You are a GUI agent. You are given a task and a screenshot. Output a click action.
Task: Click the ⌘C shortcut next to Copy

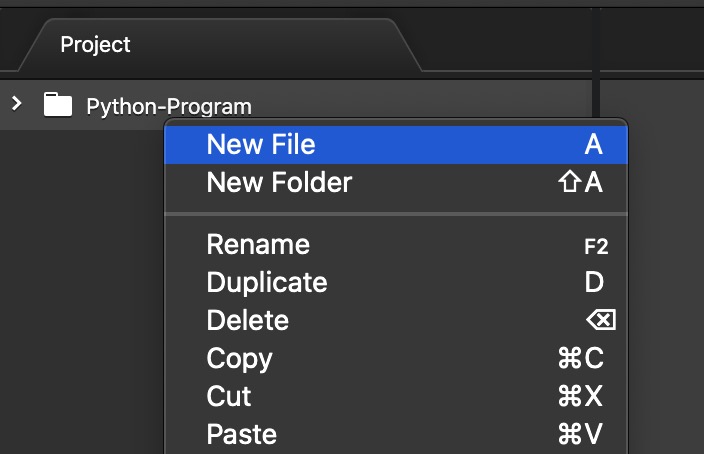[x=580, y=359]
